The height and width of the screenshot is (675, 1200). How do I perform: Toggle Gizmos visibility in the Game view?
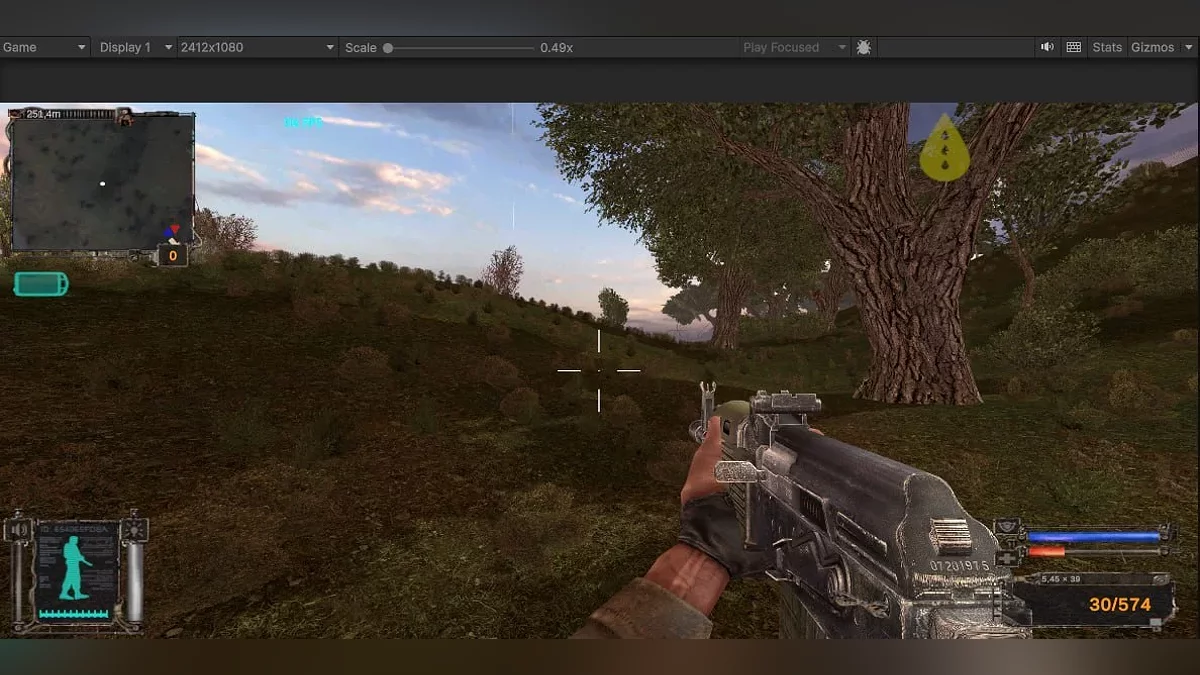pyautogui.click(x=1151, y=47)
